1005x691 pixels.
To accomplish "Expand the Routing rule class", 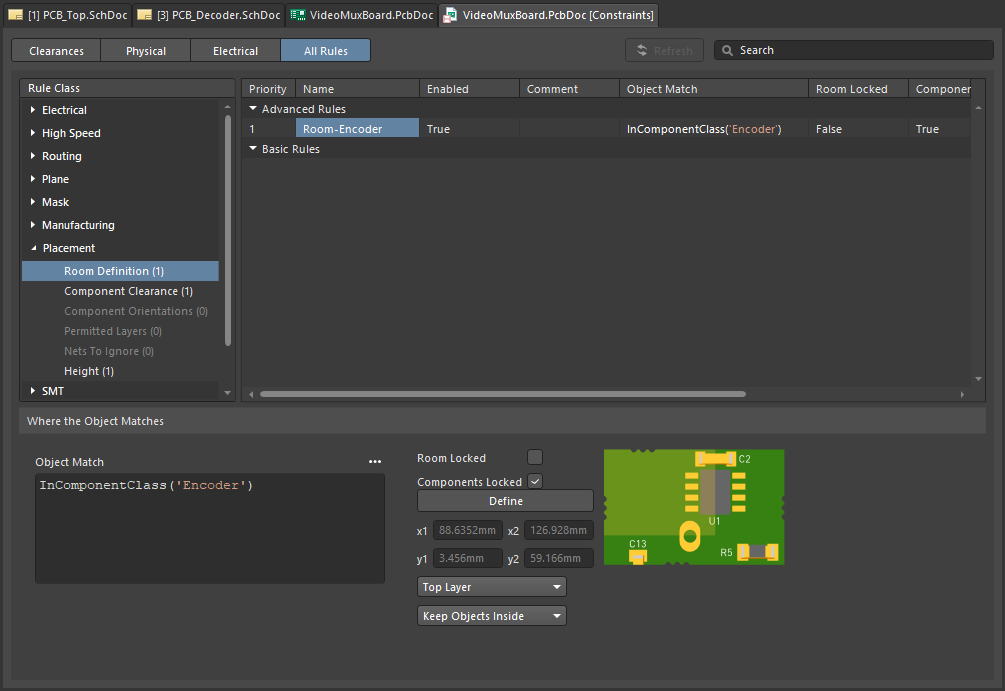I will click(33, 156).
